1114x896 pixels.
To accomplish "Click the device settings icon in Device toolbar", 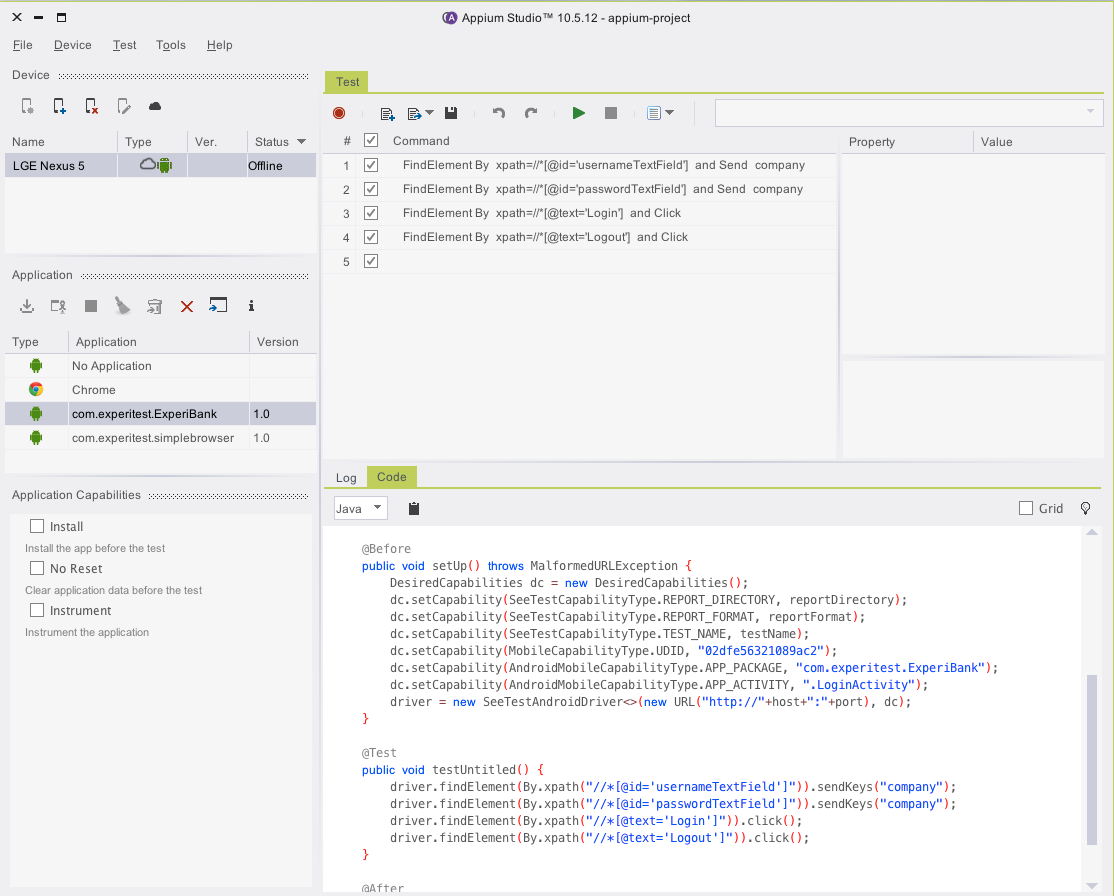I will (x=28, y=107).
